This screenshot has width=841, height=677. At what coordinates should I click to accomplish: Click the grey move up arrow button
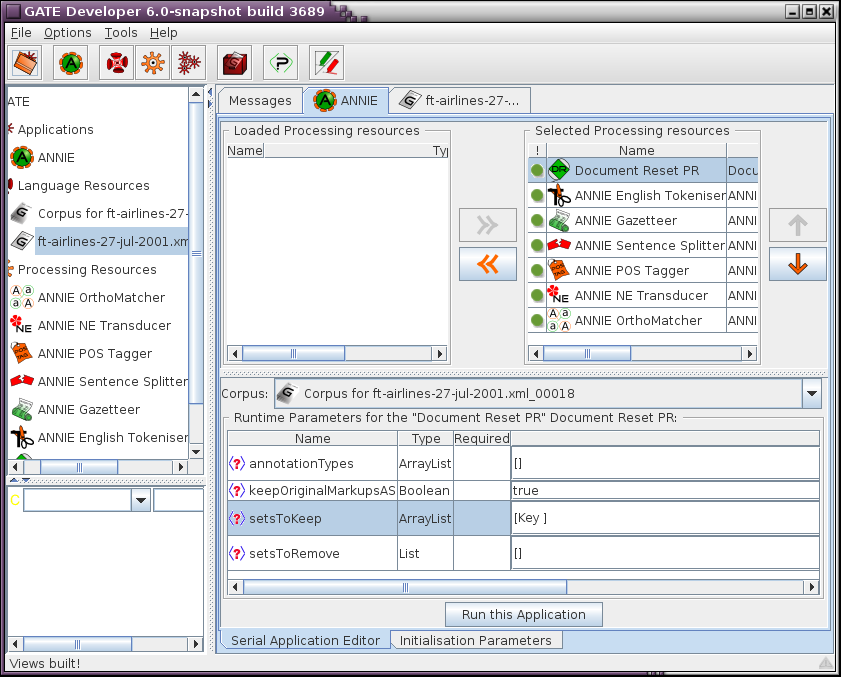pyautogui.click(x=798, y=225)
